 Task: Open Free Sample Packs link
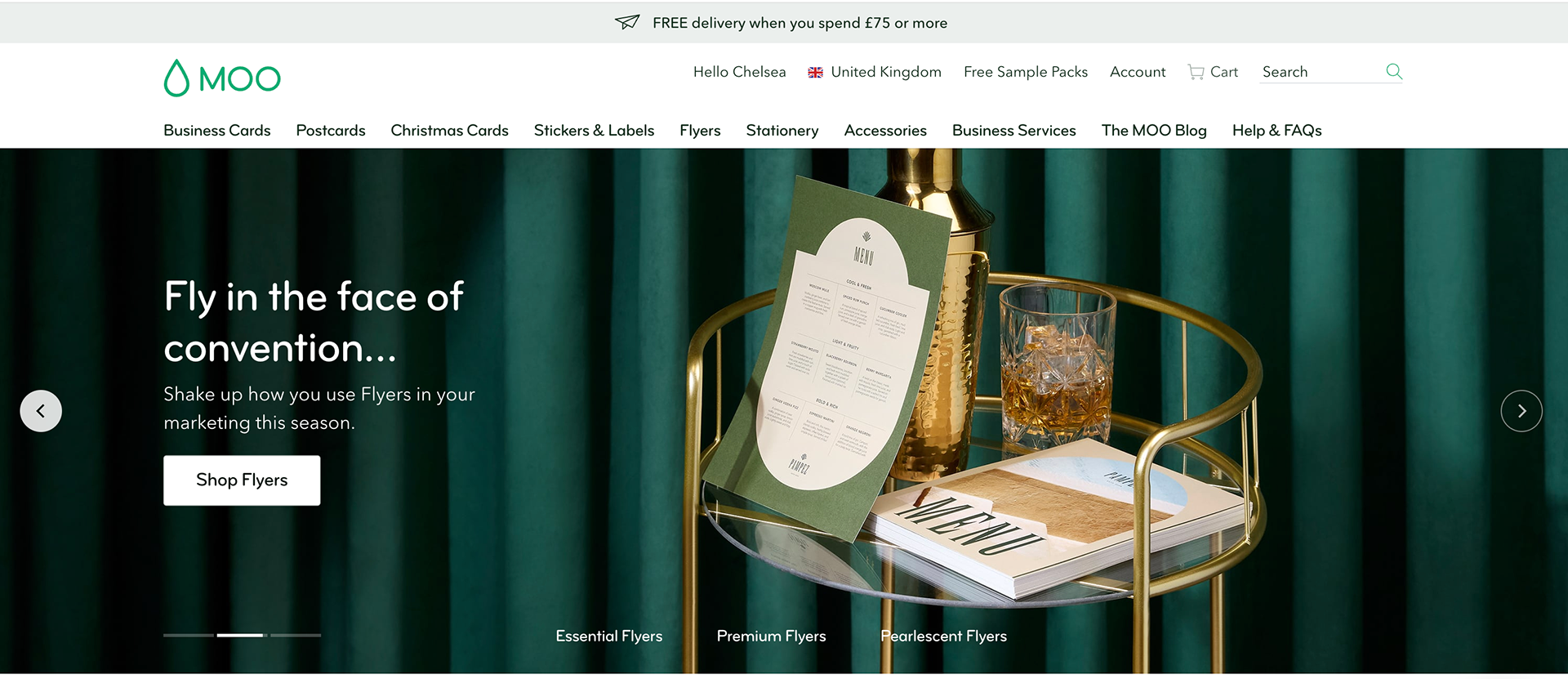1026,72
